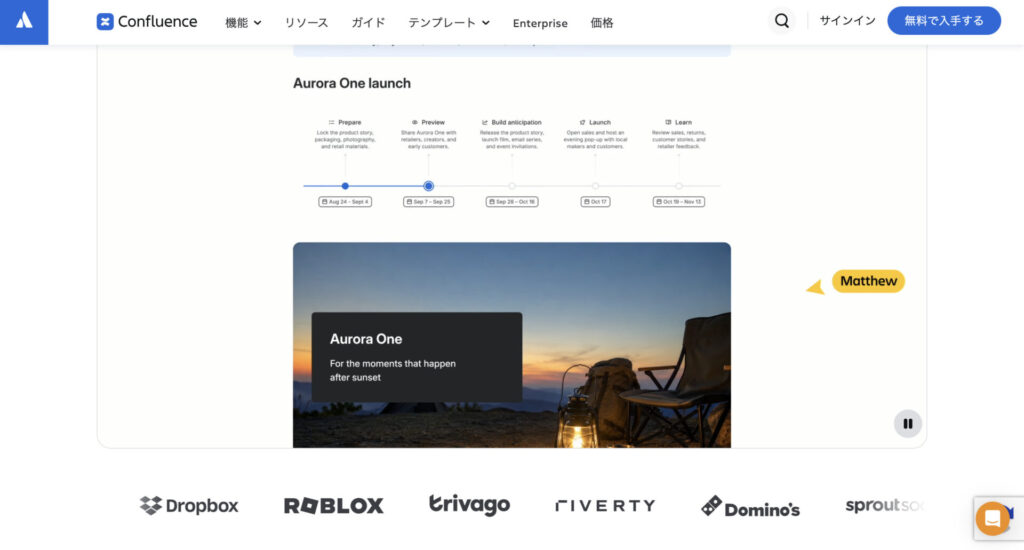Click the Atlassian logo icon
The height and width of the screenshot is (550, 1024).
pos(24,21)
